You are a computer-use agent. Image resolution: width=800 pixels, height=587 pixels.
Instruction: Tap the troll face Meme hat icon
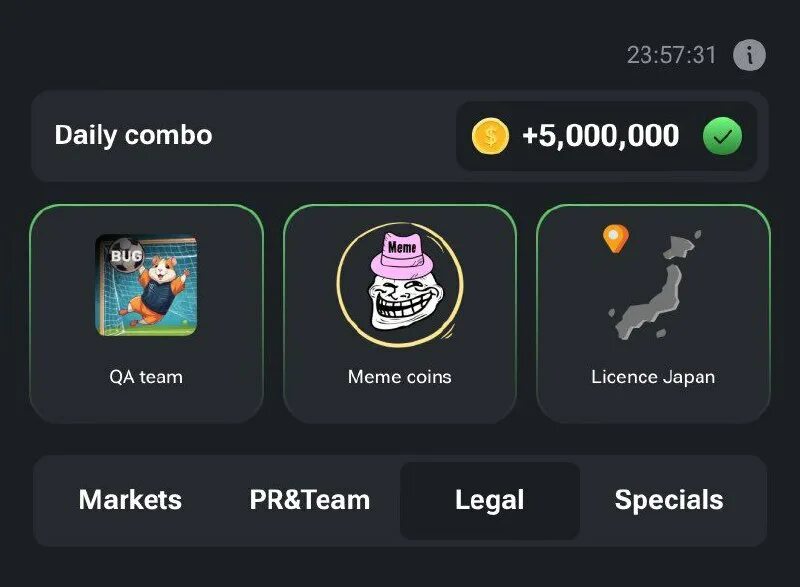pos(400,285)
